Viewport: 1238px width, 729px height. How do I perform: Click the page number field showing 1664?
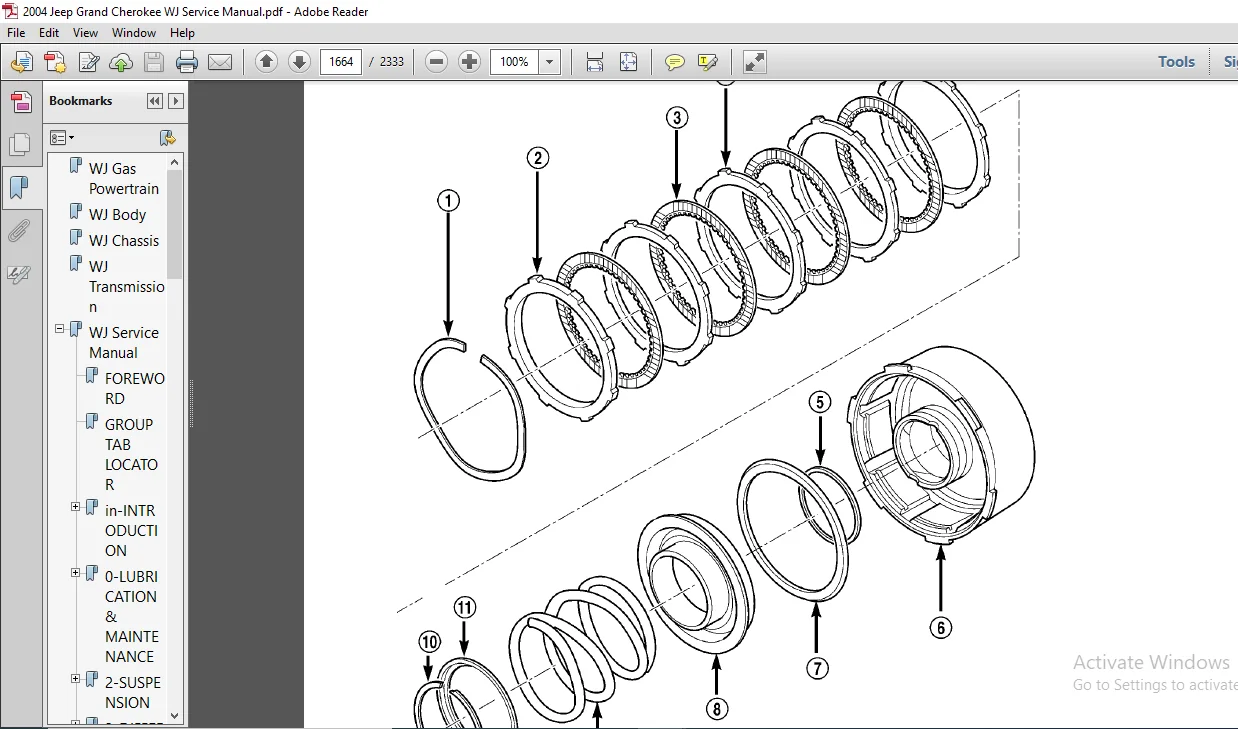341,62
